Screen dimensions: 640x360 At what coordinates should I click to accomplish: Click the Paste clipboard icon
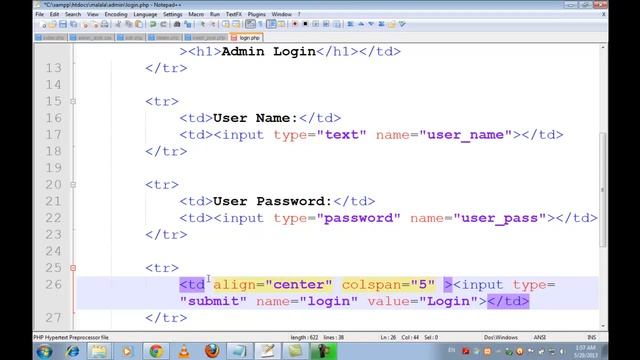(138, 24)
